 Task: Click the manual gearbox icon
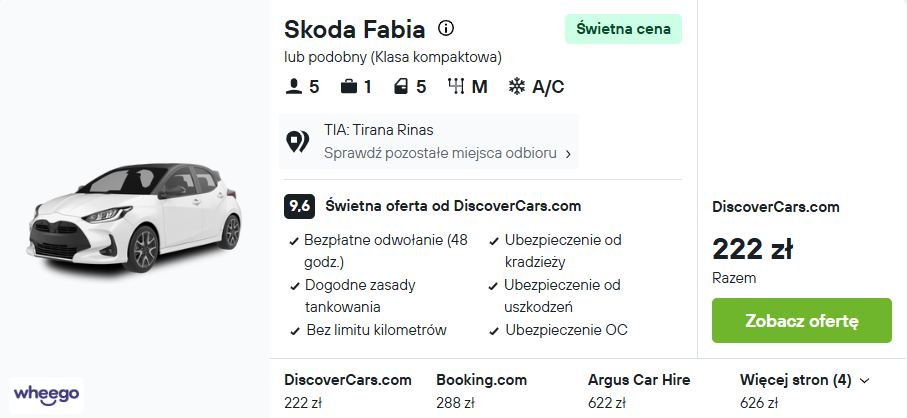tap(456, 87)
